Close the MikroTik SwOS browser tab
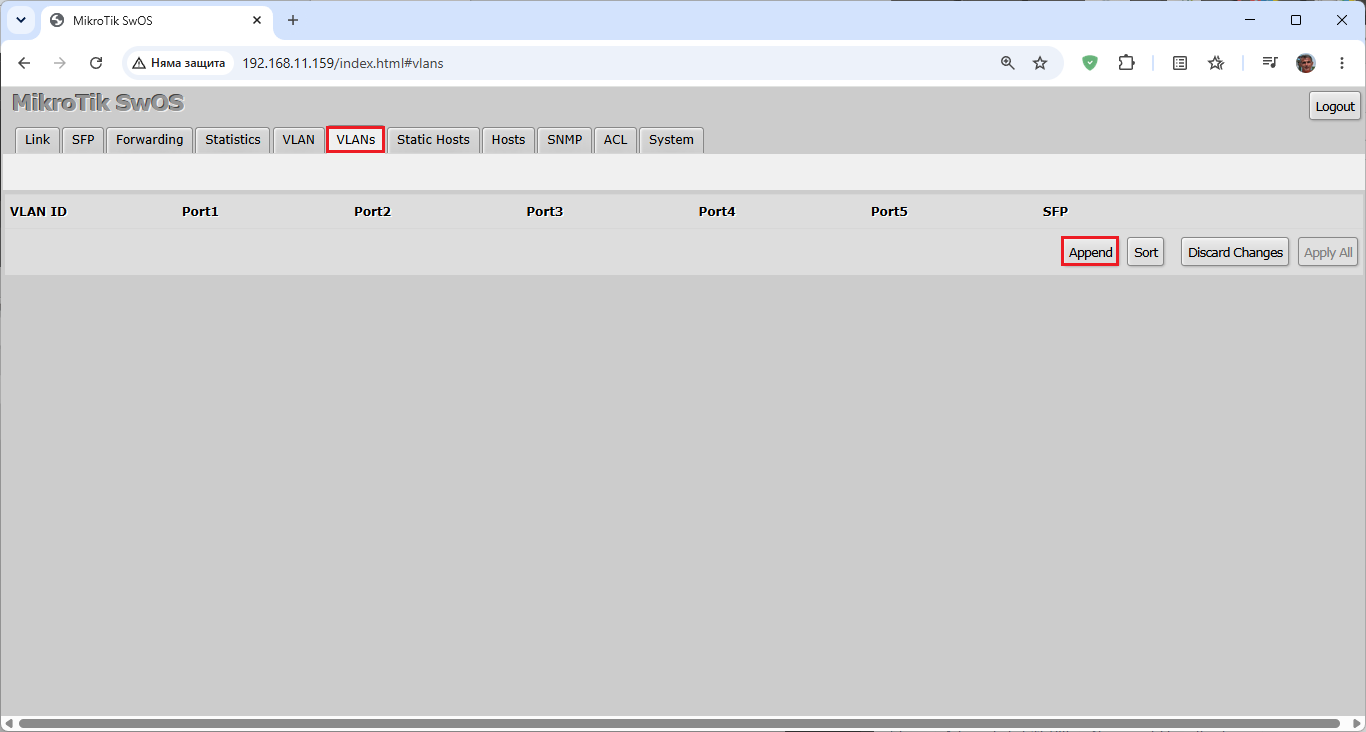The width and height of the screenshot is (1366, 732). click(257, 20)
